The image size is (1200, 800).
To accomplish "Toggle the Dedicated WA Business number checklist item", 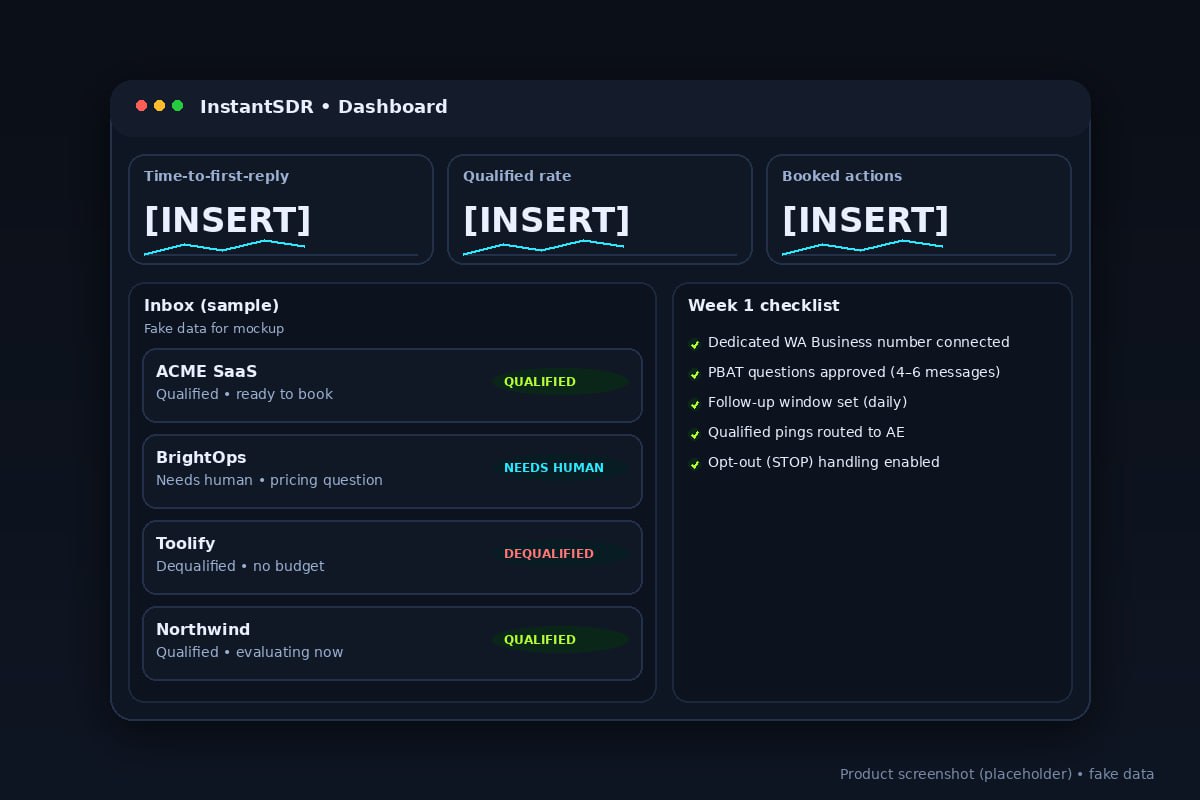I will [695, 344].
